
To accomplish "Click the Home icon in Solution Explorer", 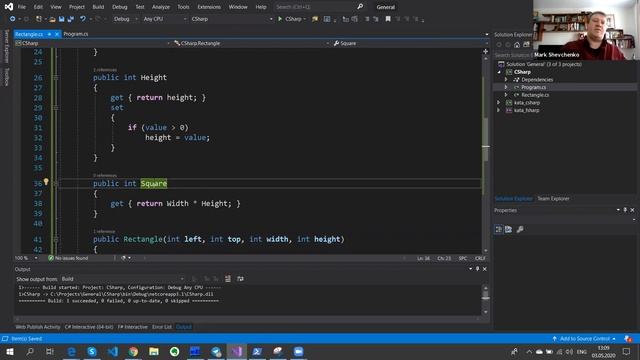I will coord(517,45).
